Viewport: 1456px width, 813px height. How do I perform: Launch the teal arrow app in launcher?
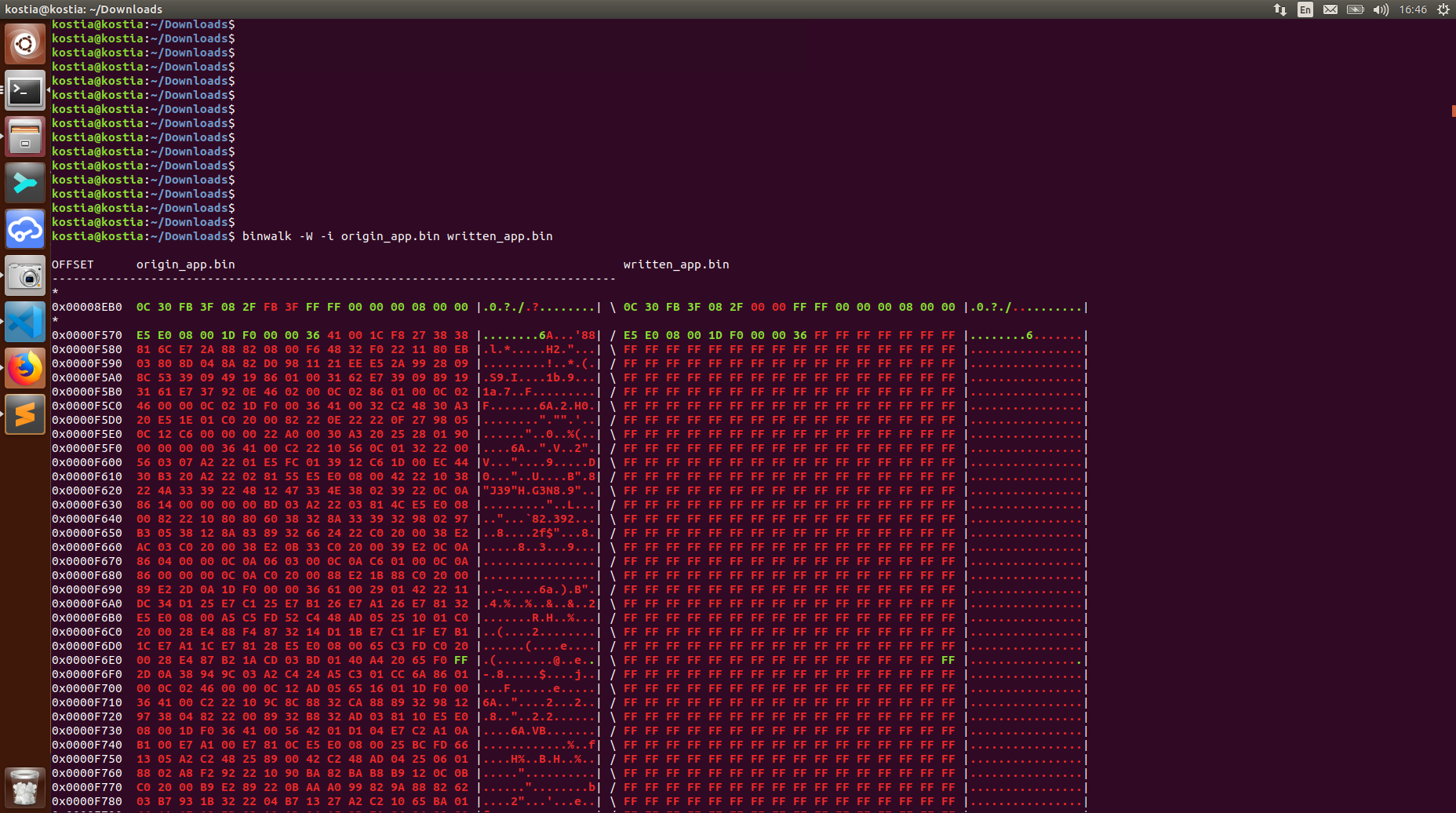click(x=25, y=183)
